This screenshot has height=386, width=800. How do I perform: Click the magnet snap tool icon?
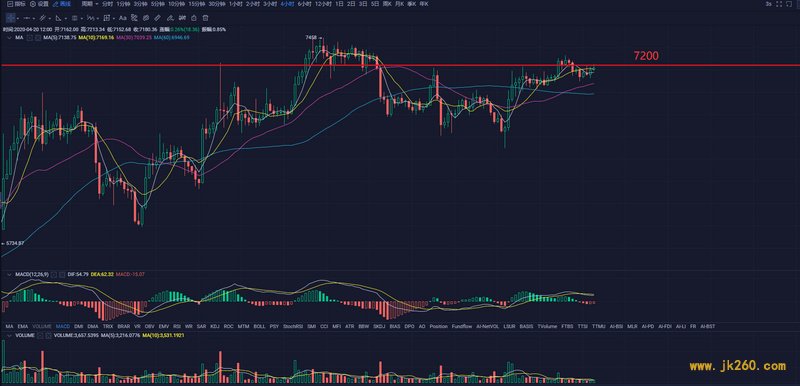[134, 18]
